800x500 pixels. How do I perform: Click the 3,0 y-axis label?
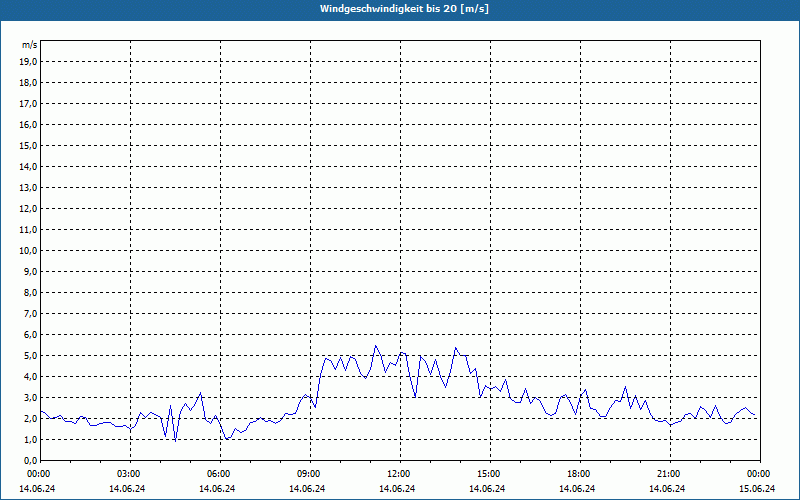click(x=30, y=397)
